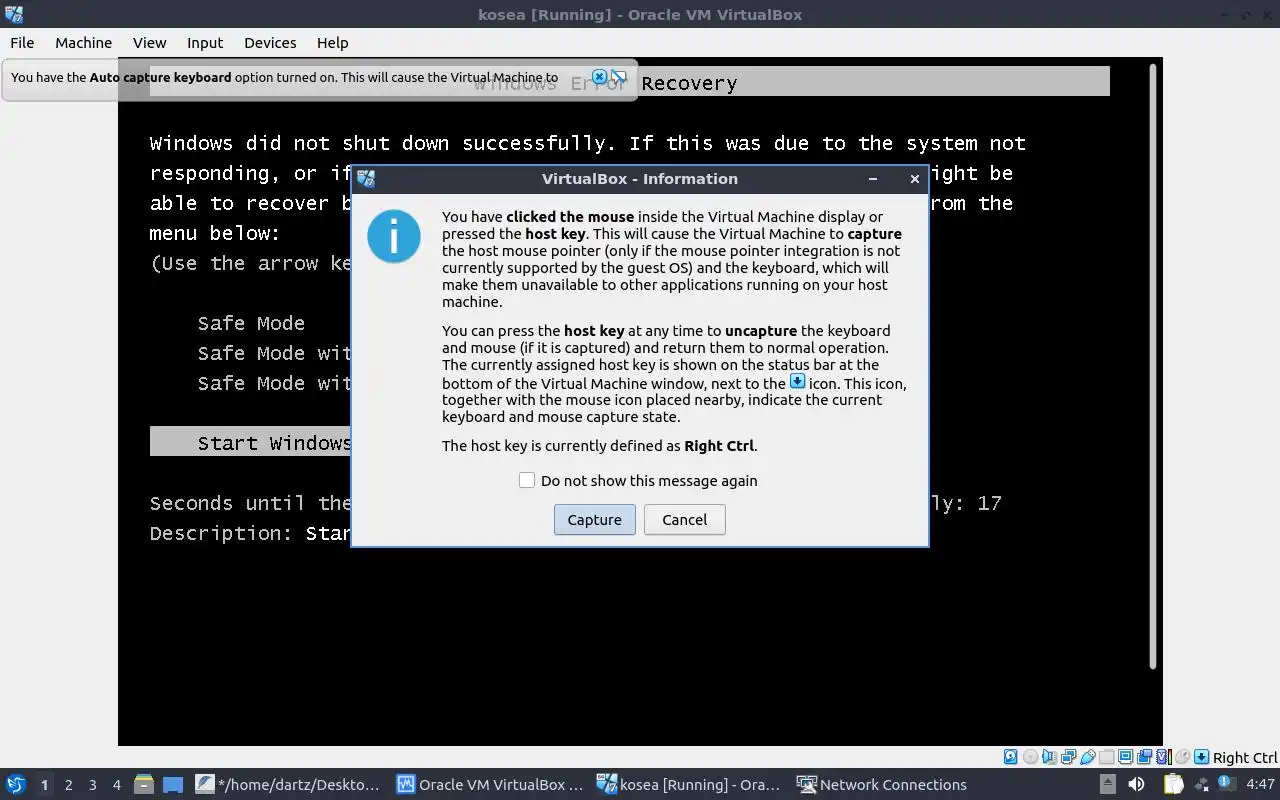This screenshot has width=1280, height=800.
Task: Click the 'Safe Mode' boot option in the guest
Action: (x=251, y=323)
